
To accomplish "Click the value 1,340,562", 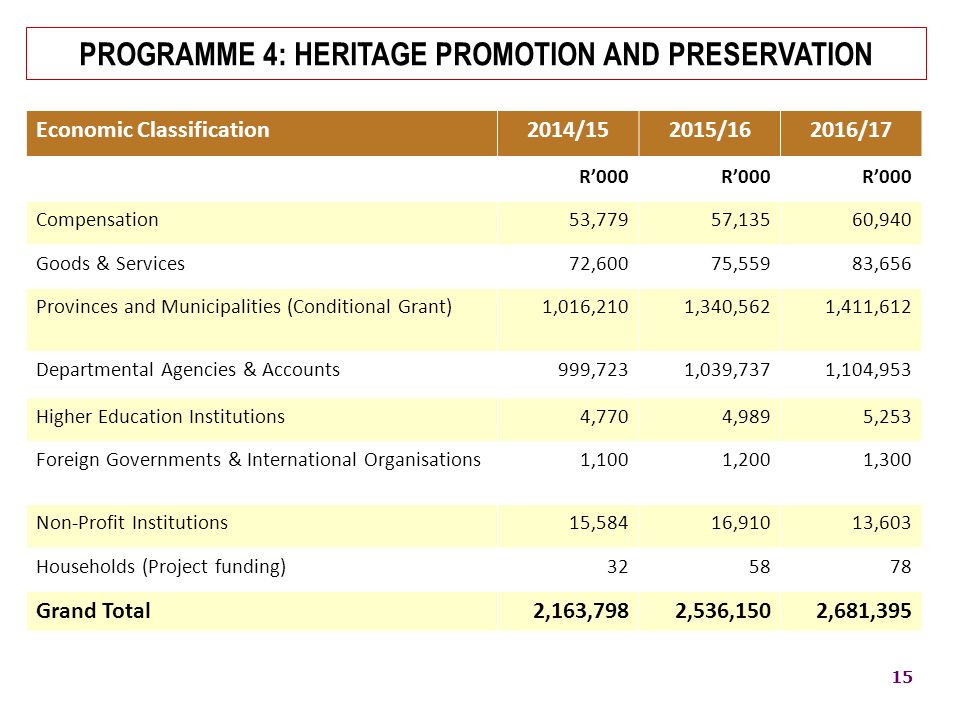I will (727, 307).
